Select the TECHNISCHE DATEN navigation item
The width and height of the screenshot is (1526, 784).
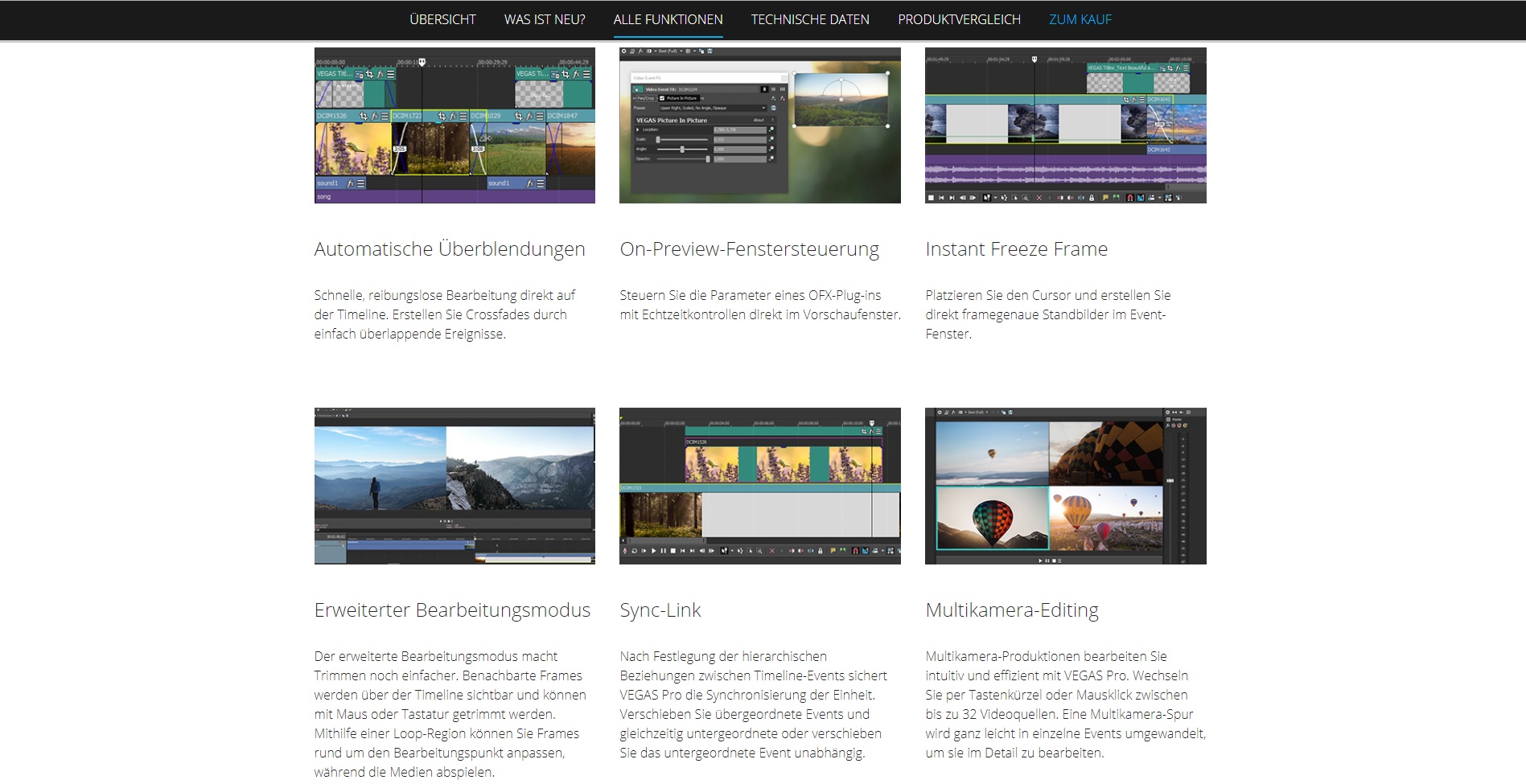pyautogui.click(x=810, y=19)
